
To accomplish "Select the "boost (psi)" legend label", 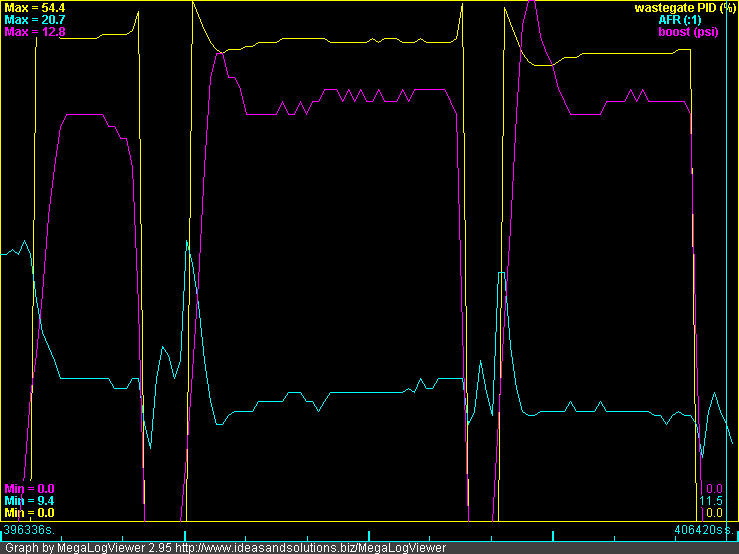I will (688, 32).
